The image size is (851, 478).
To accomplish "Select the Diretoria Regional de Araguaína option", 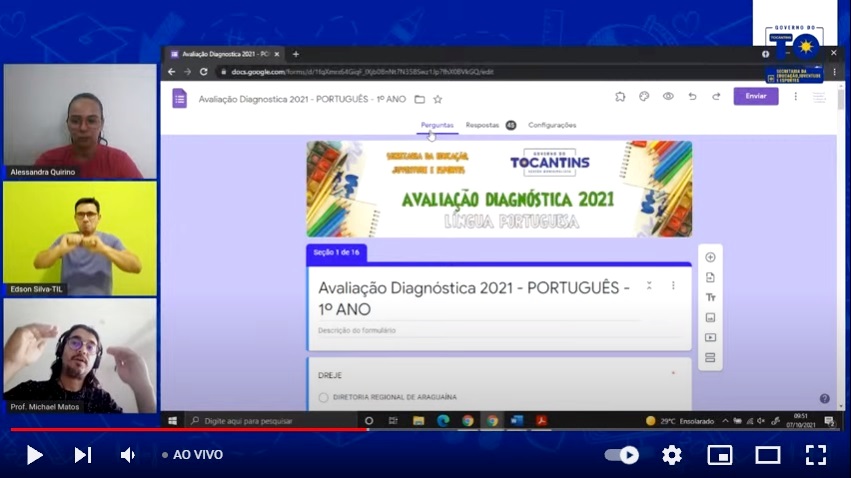I will coord(323,397).
